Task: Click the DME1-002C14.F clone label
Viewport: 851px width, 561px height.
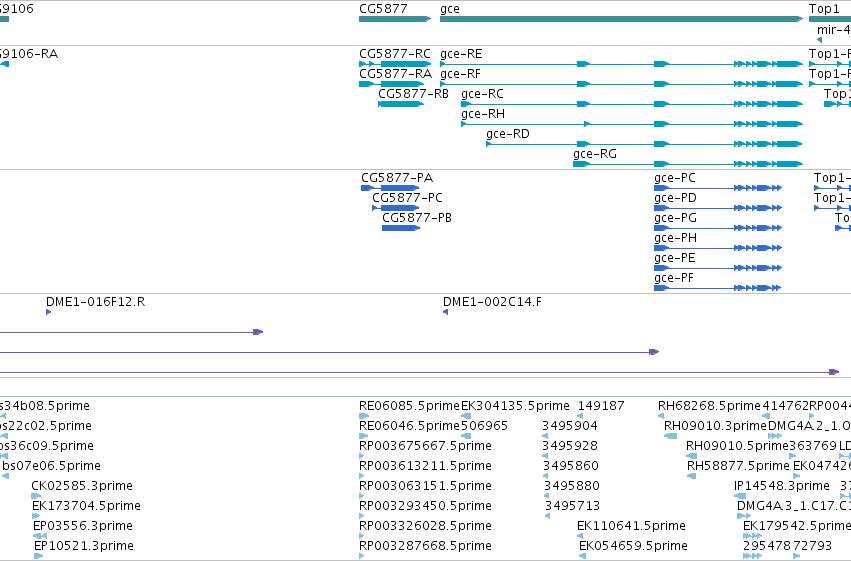Action: (492, 302)
